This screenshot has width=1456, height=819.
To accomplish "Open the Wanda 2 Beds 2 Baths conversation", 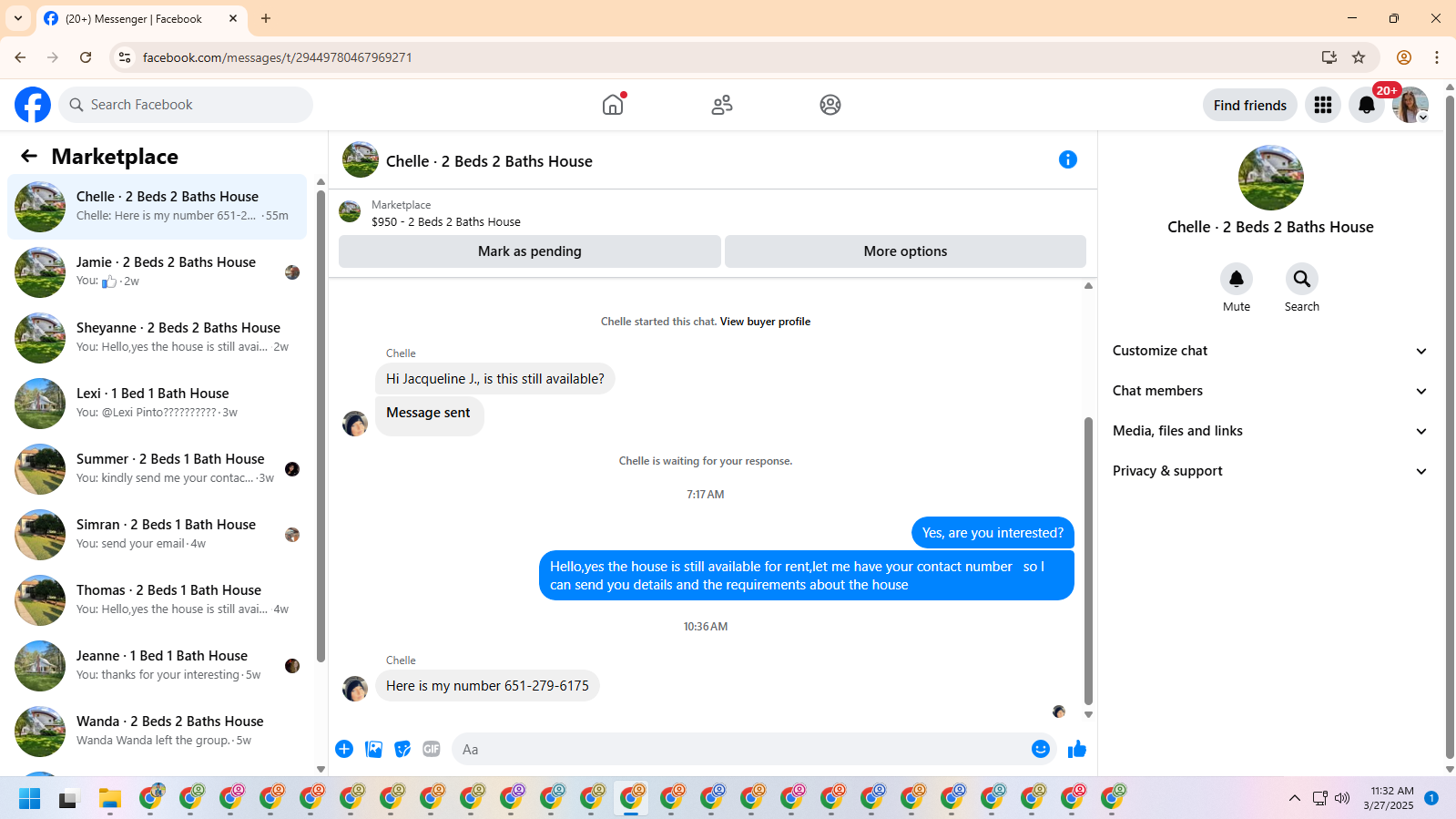I will (x=158, y=732).
